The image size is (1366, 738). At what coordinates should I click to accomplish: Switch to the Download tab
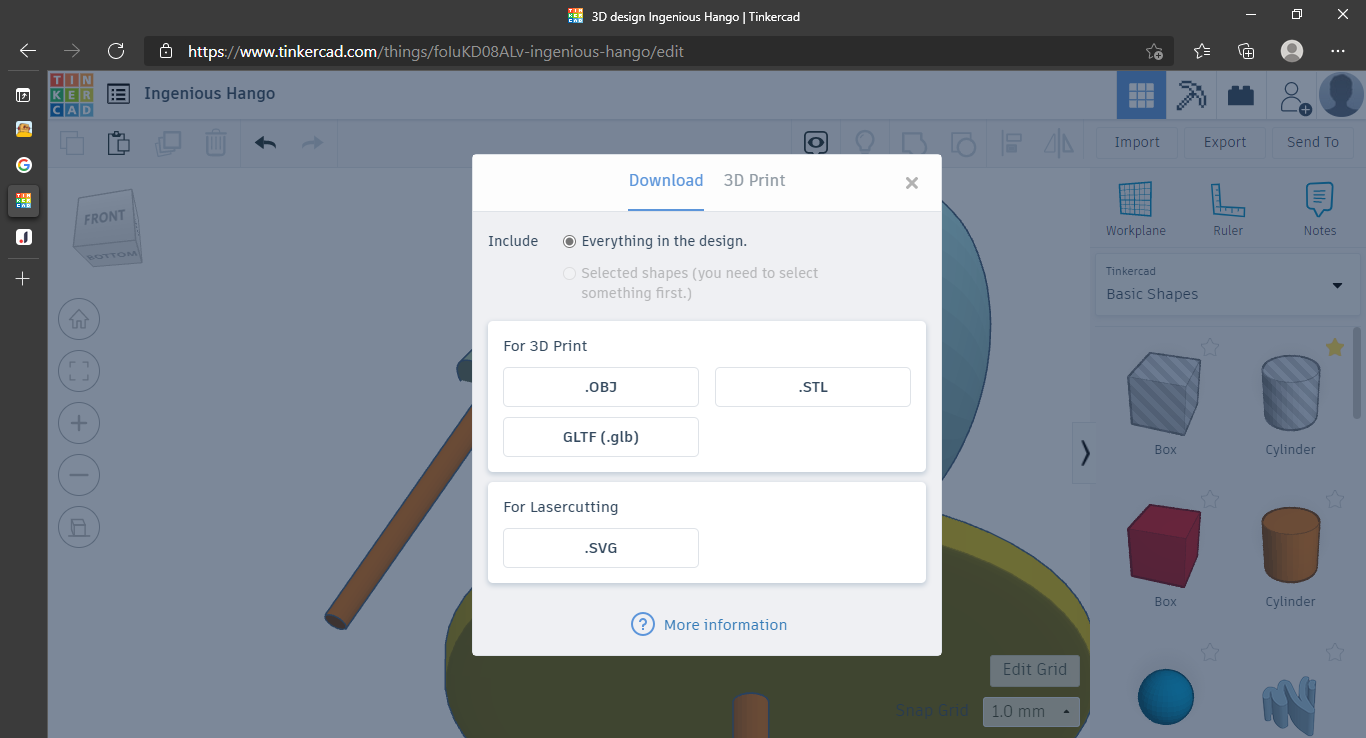pos(666,181)
